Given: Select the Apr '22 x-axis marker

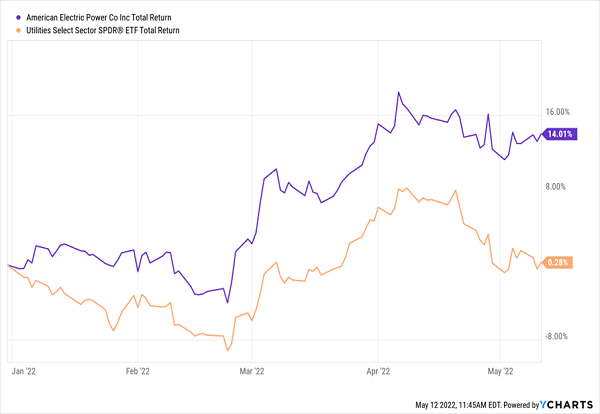Looking at the screenshot, I should click(376, 371).
